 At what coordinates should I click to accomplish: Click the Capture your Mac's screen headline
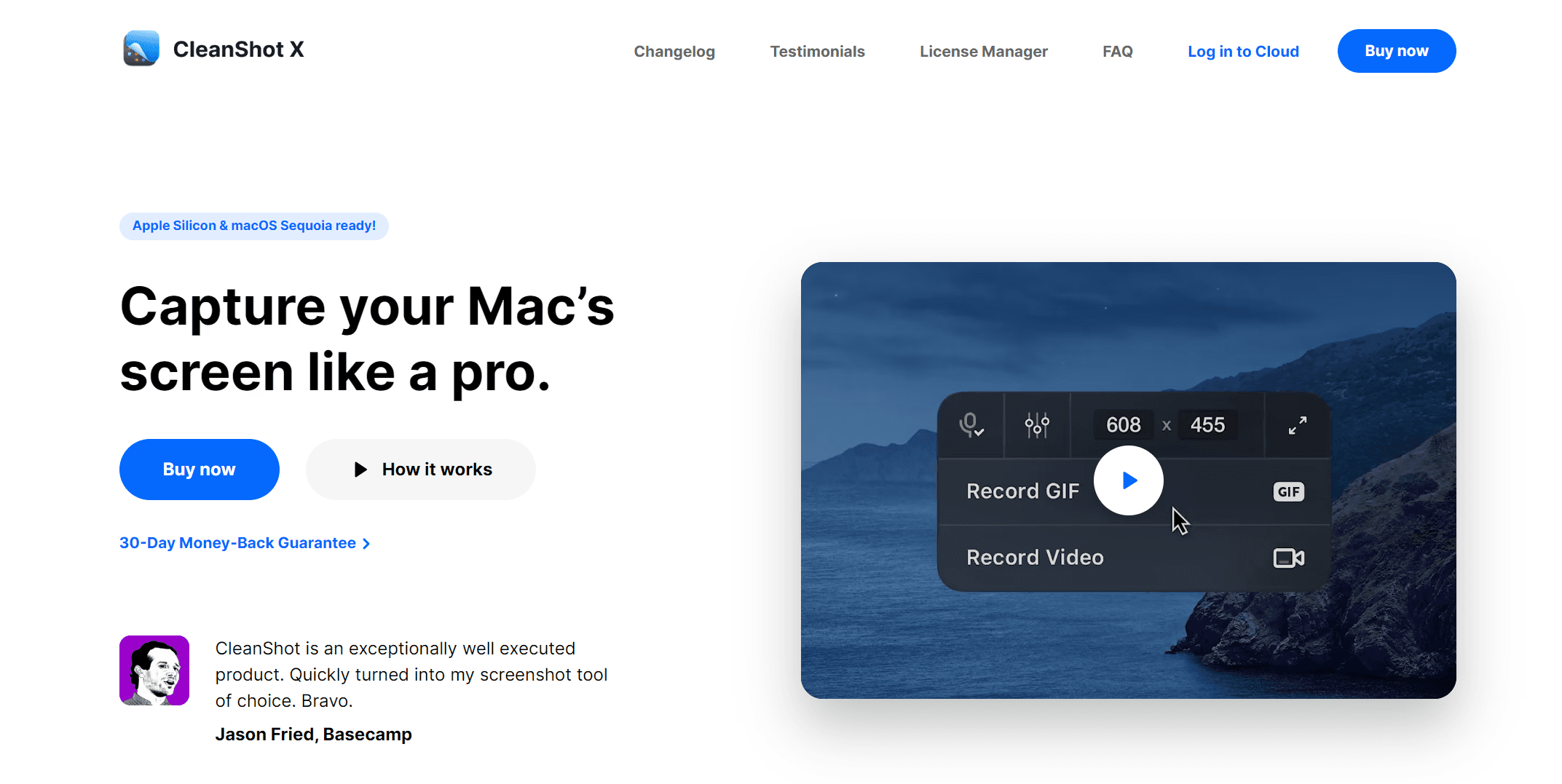[x=367, y=339]
